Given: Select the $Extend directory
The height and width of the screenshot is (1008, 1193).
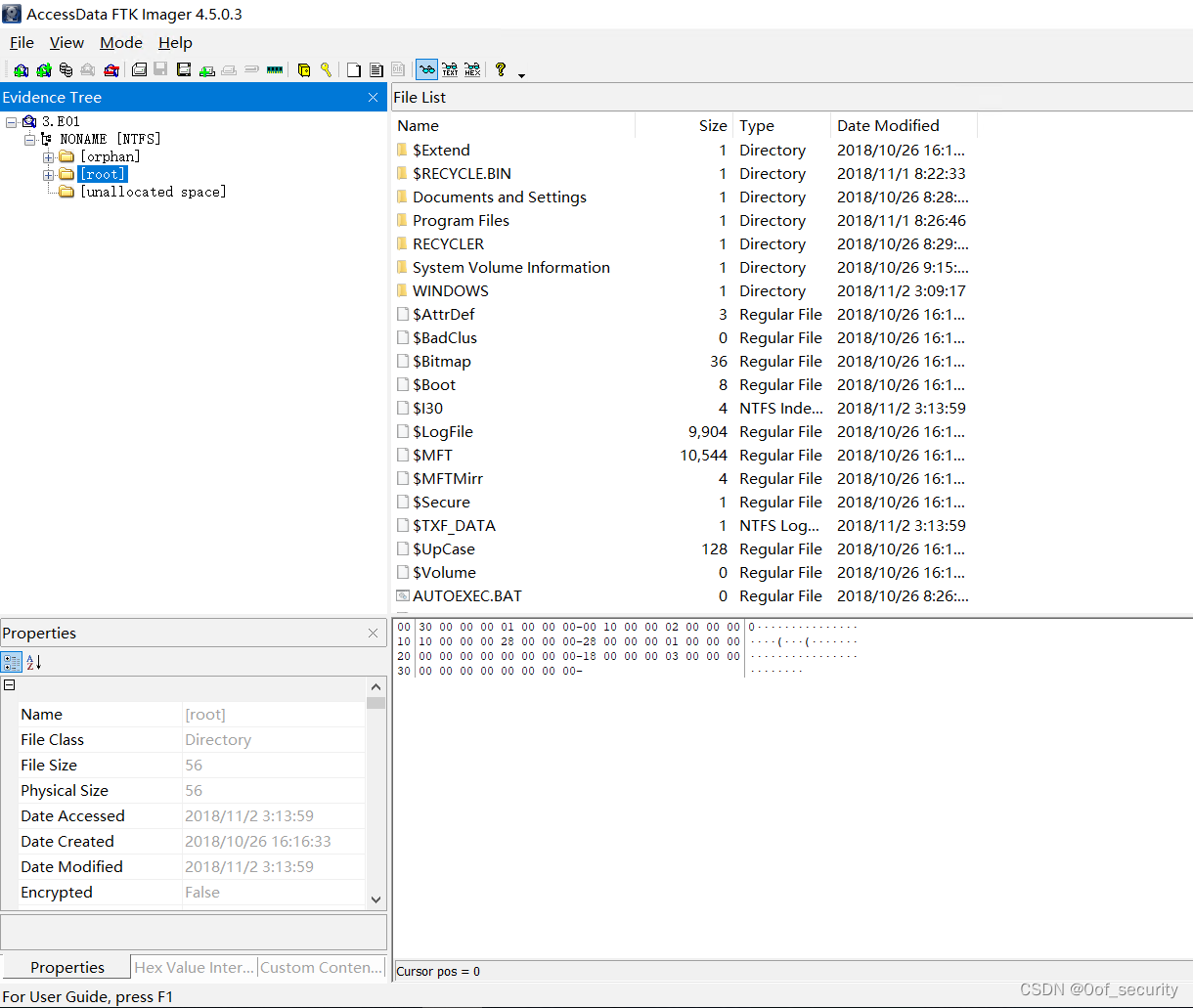Looking at the screenshot, I should [441, 150].
